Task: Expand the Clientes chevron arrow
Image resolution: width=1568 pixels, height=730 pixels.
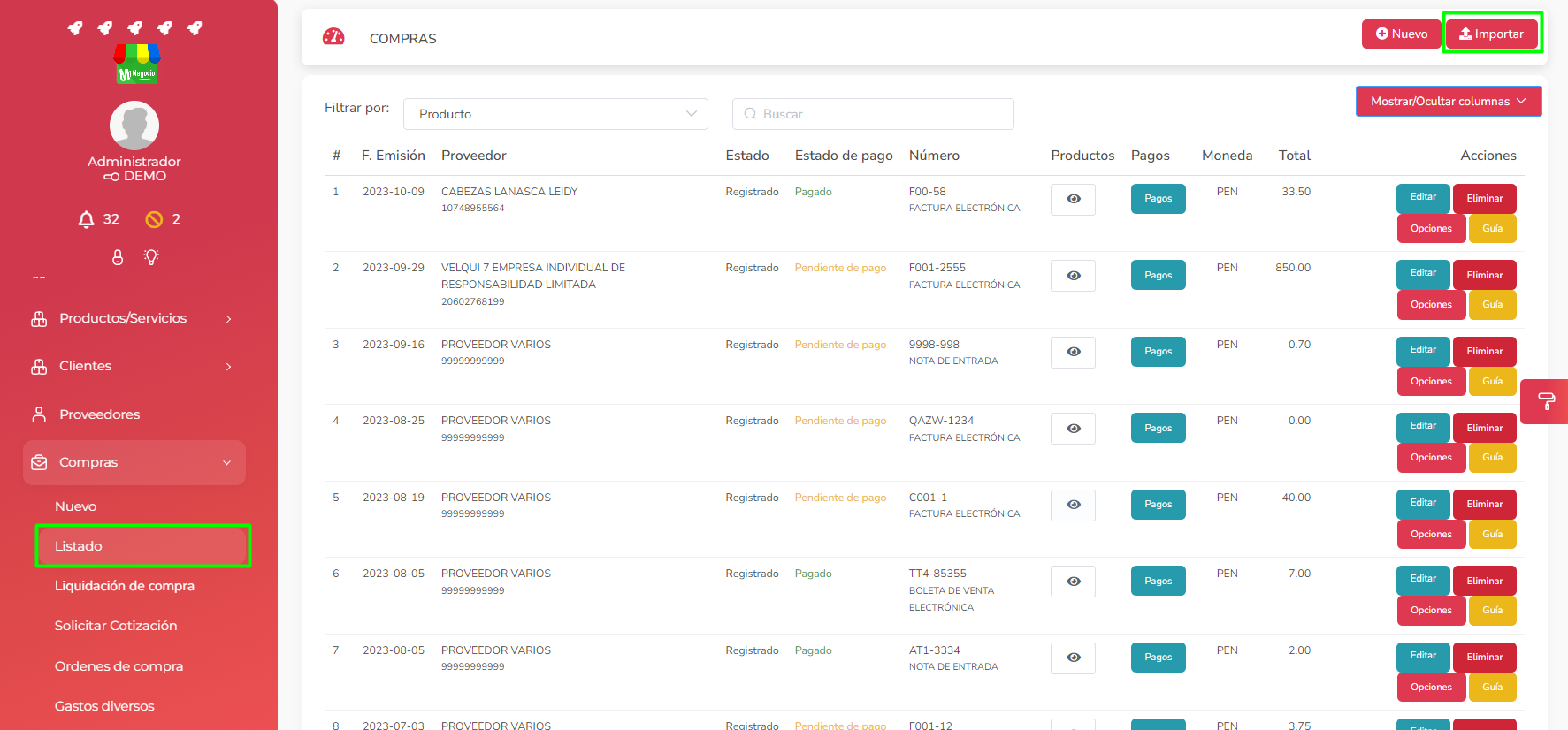Action: (x=228, y=367)
